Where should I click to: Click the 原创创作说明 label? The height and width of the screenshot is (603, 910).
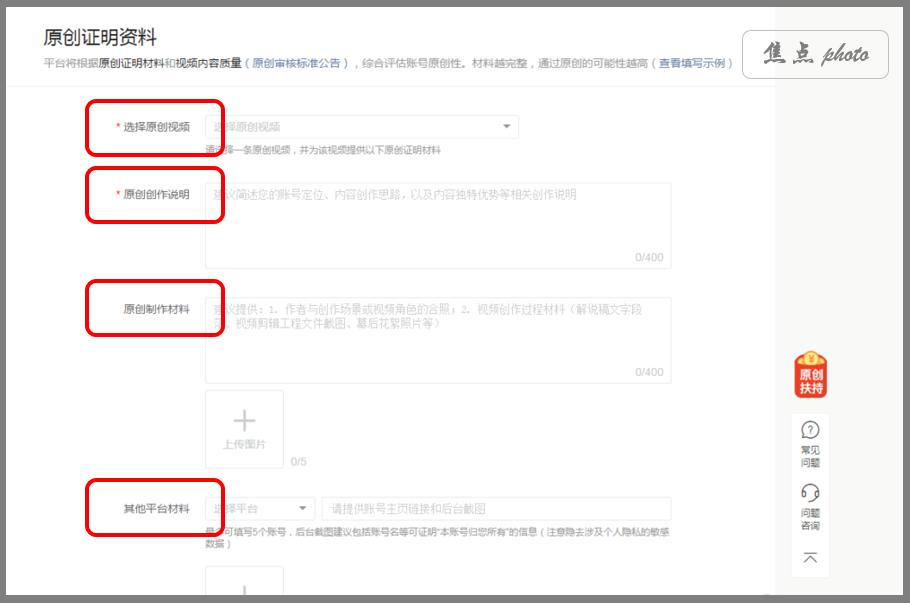click(156, 194)
